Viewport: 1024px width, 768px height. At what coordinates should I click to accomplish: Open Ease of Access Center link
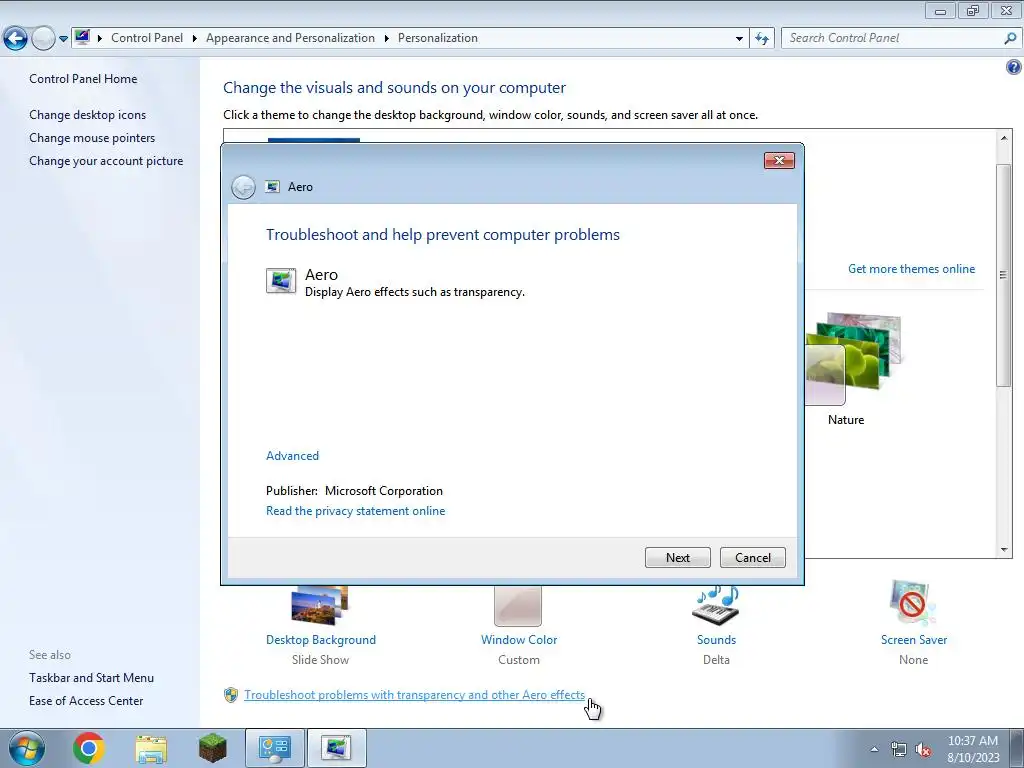[x=86, y=701]
